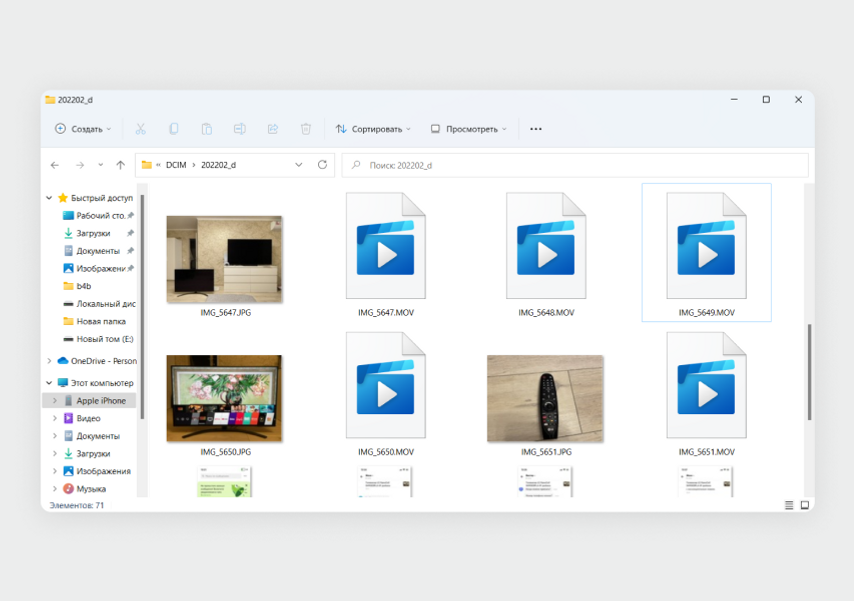The height and width of the screenshot is (601, 854).
Task: Open Документы pinned in quick access
Action: (98, 251)
